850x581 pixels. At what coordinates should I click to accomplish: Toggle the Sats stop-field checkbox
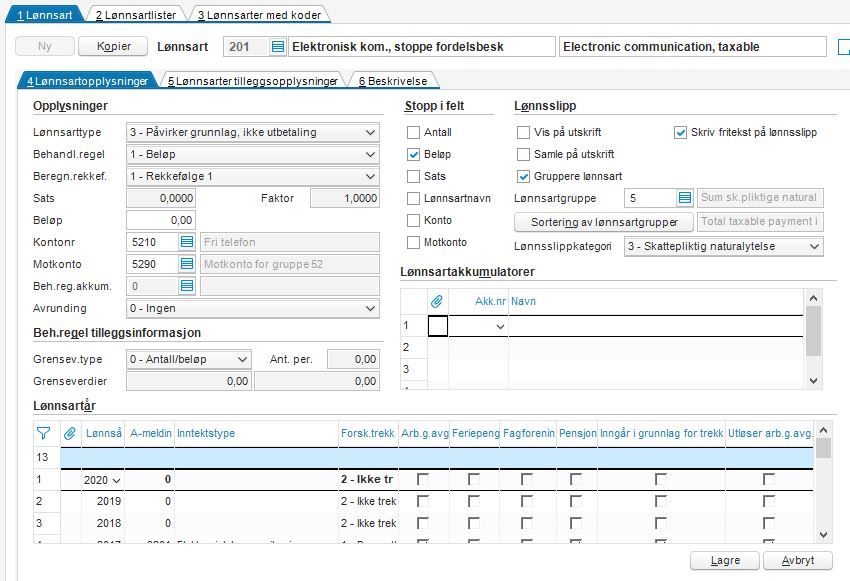(414, 176)
